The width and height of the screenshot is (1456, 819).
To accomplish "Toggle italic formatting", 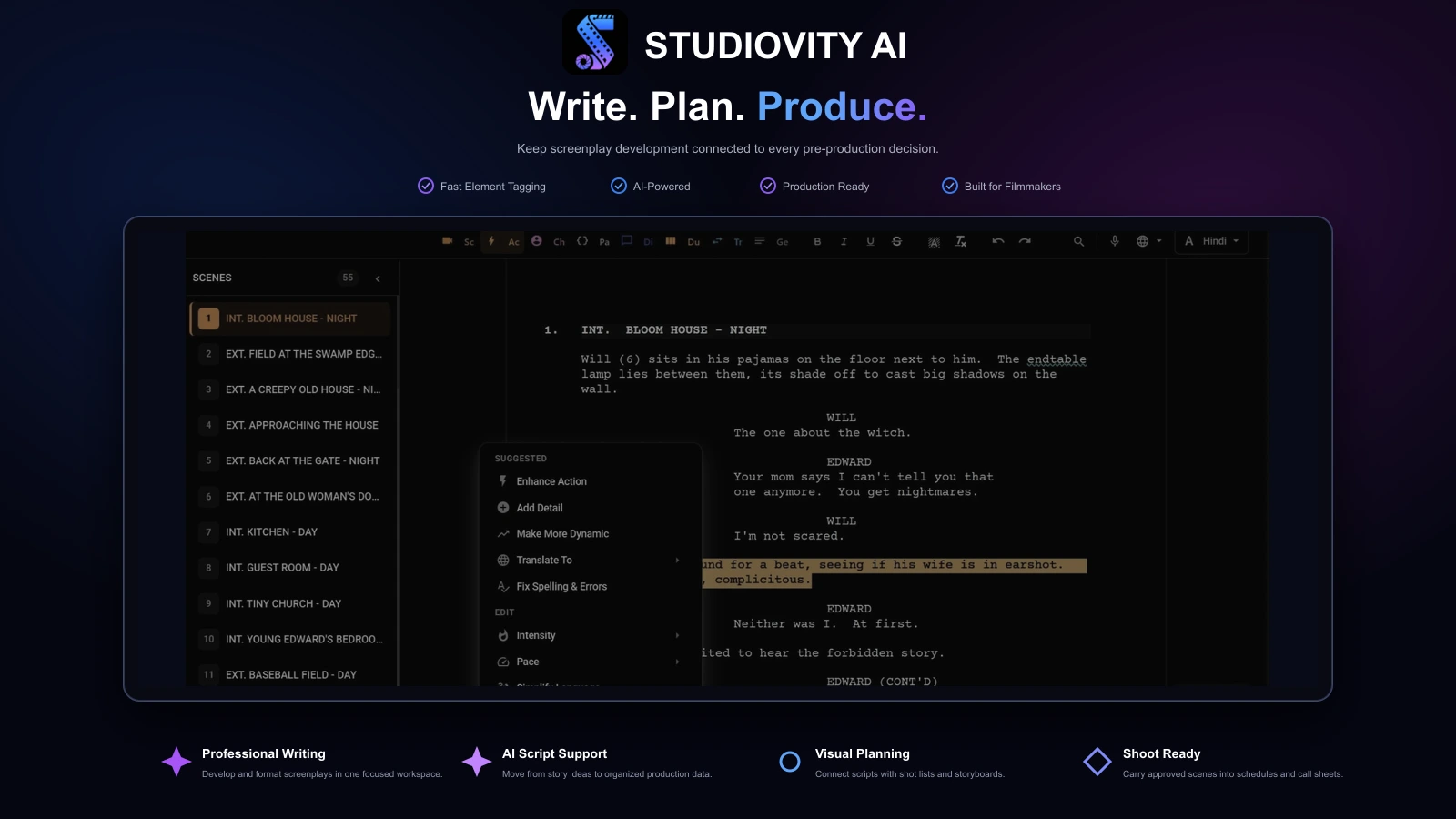I will (x=844, y=241).
